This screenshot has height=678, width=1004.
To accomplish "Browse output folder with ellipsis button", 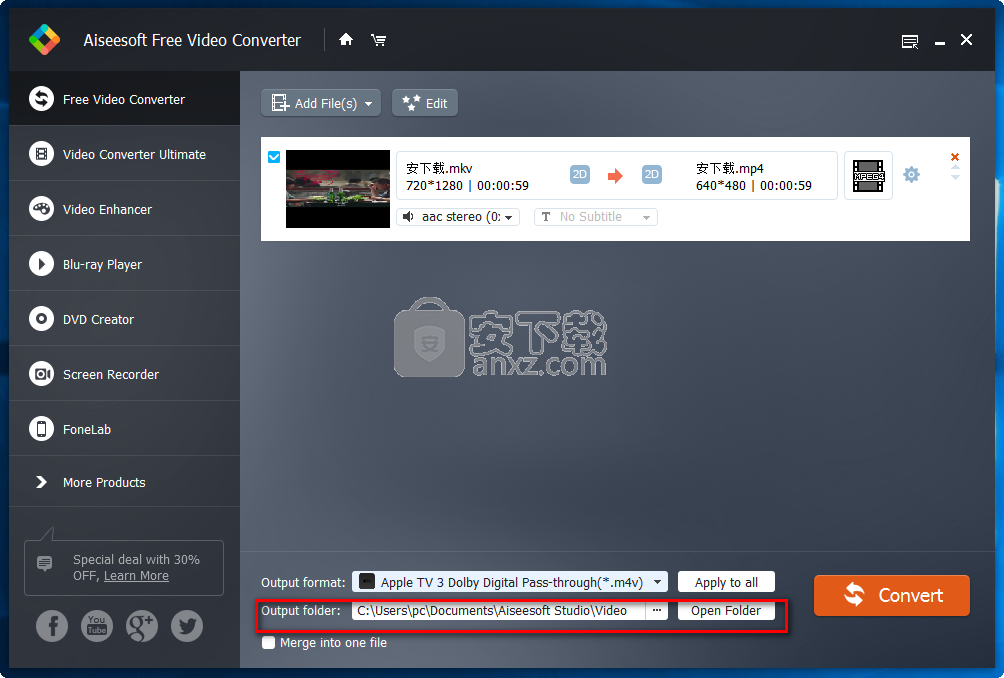I will click(656, 611).
